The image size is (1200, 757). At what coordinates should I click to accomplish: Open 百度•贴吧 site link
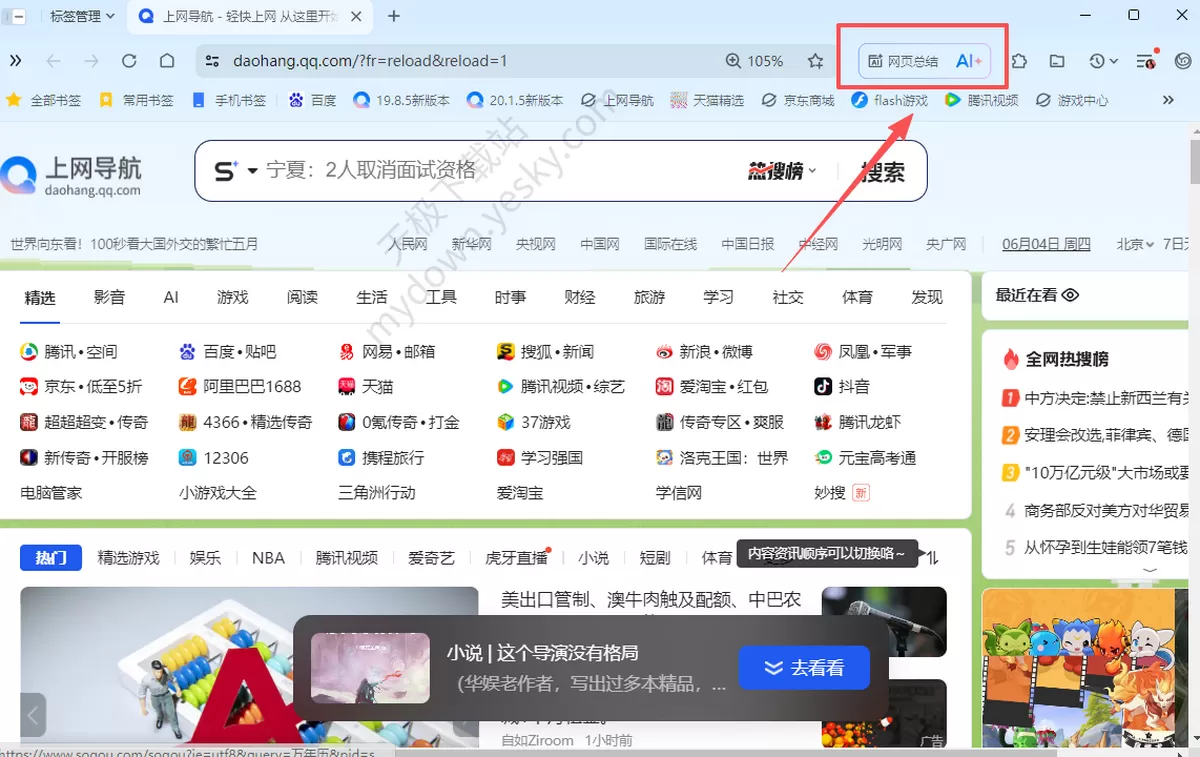click(x=227, y=352)
